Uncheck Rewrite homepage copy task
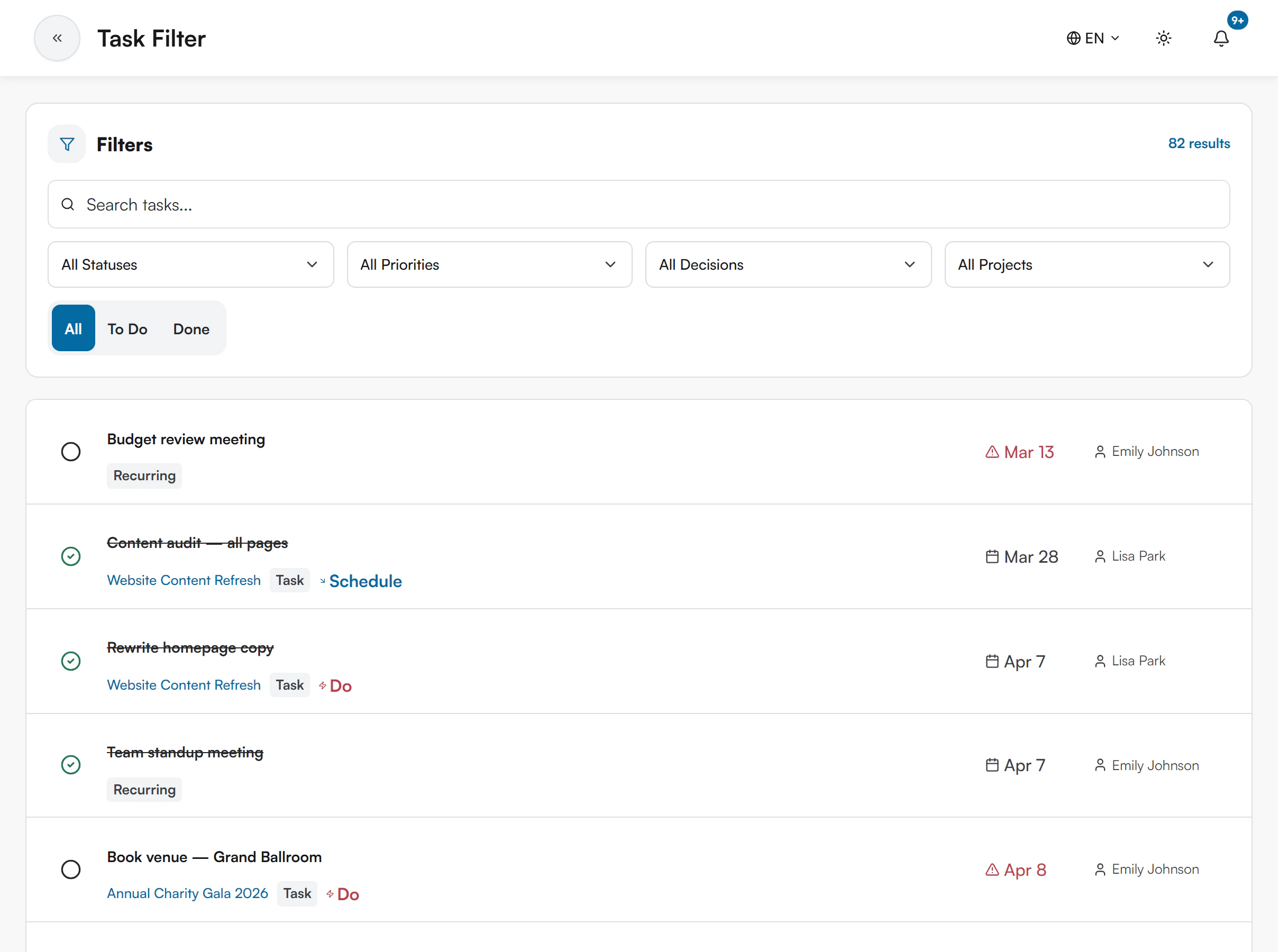This screenshot has height=952, width=1278. 71,661
